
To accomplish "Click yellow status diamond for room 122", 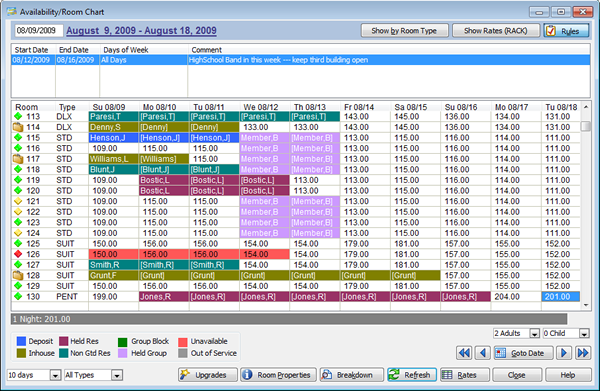I will point(18,212).
